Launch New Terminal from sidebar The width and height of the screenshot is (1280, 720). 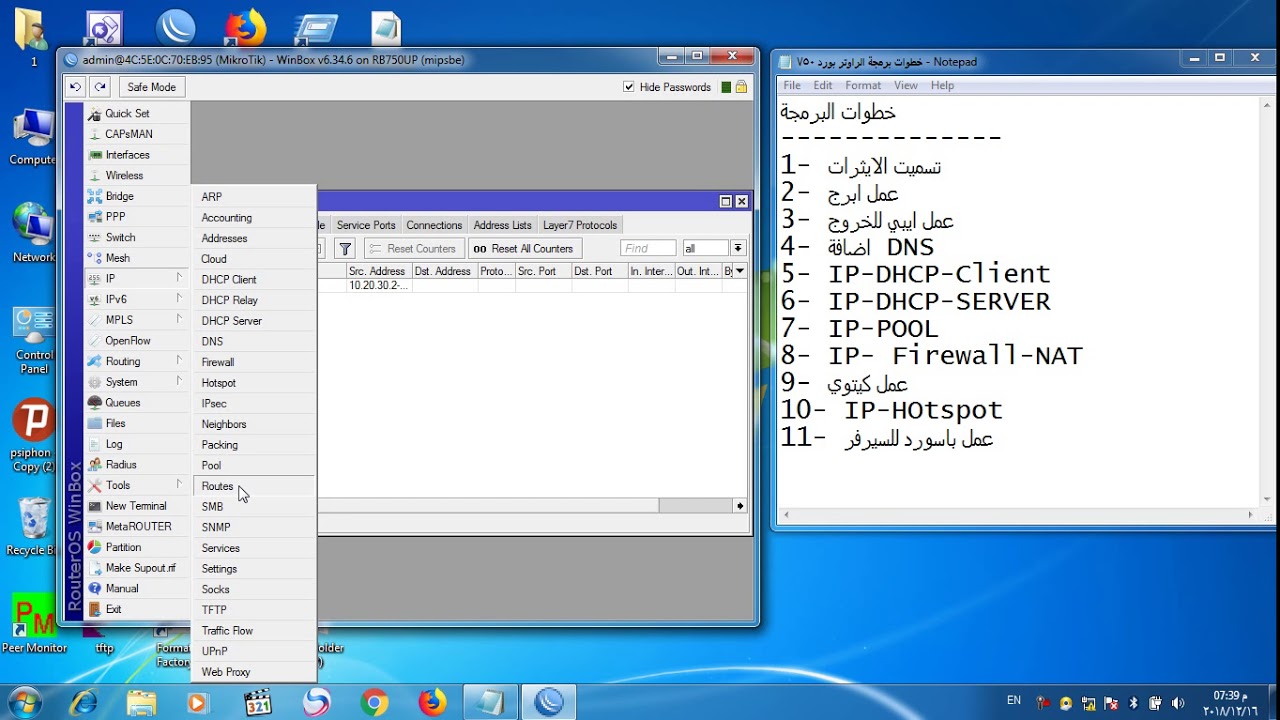[136, 506]
